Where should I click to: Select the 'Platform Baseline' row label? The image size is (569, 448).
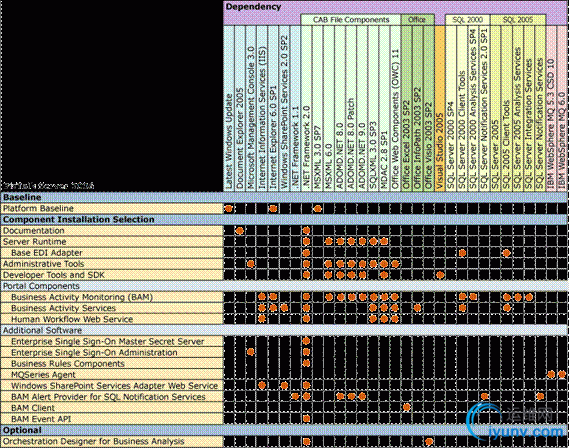(x=38, y=209)
